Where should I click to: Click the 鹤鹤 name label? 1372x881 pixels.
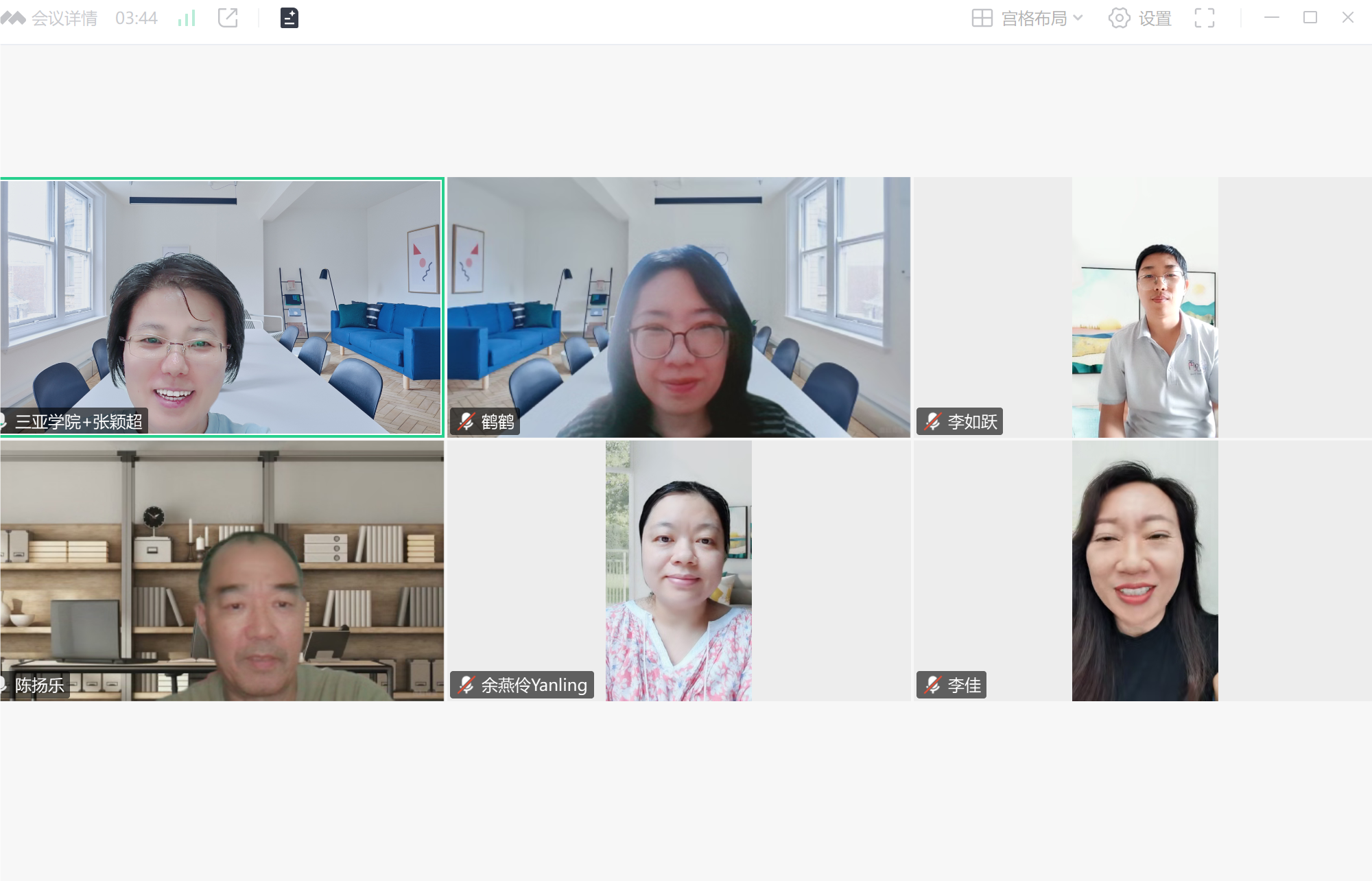(498, 421)
